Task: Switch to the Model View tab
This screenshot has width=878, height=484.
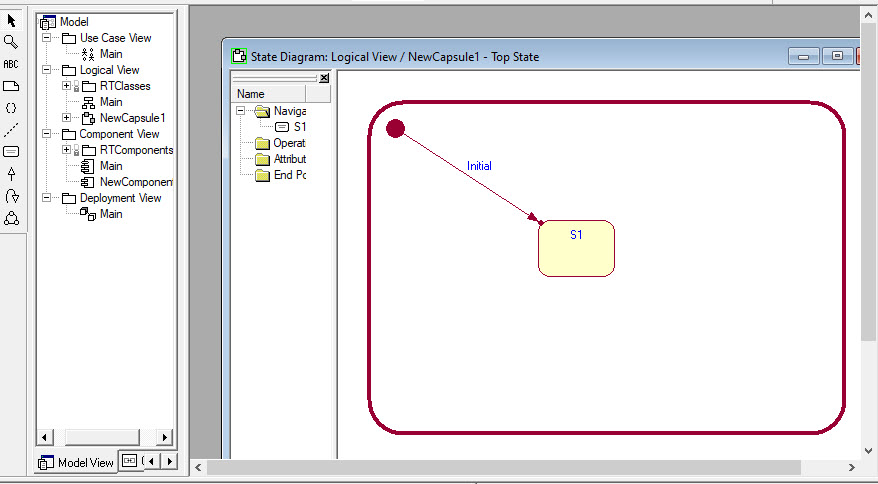Action: (x=76, y=462)
